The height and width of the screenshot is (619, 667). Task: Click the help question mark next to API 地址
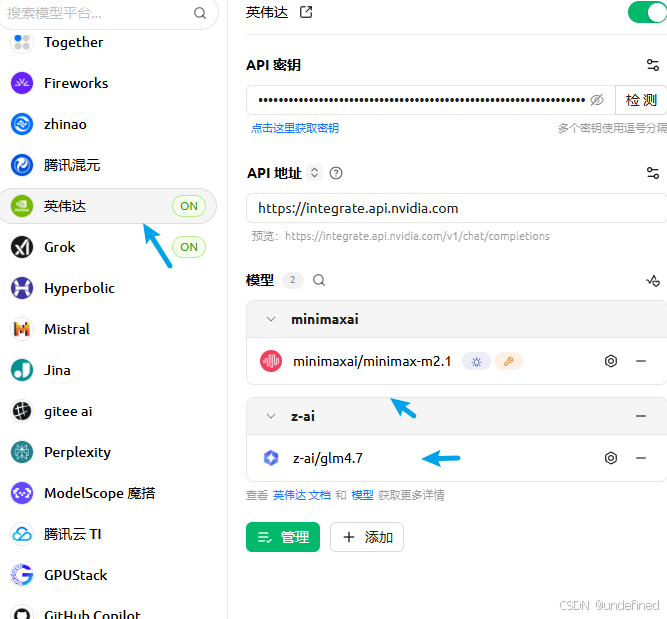pos(336,173)
